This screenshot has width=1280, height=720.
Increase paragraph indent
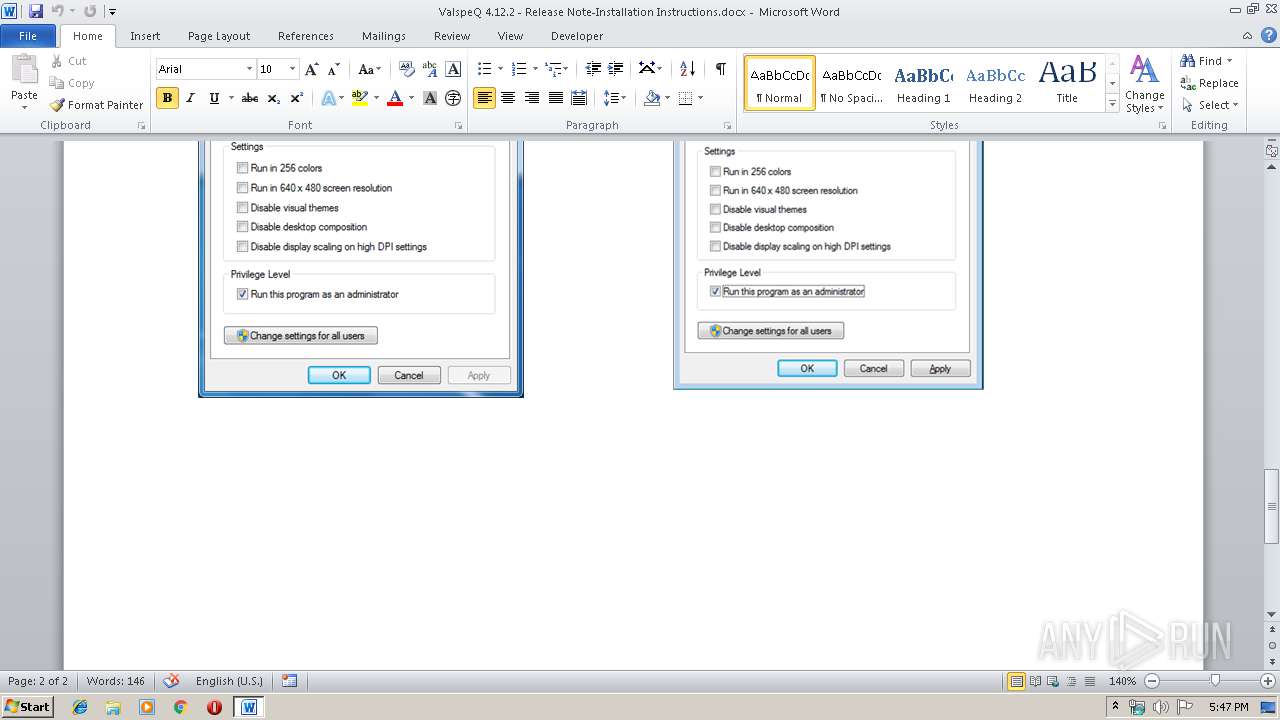pos(617,69)
